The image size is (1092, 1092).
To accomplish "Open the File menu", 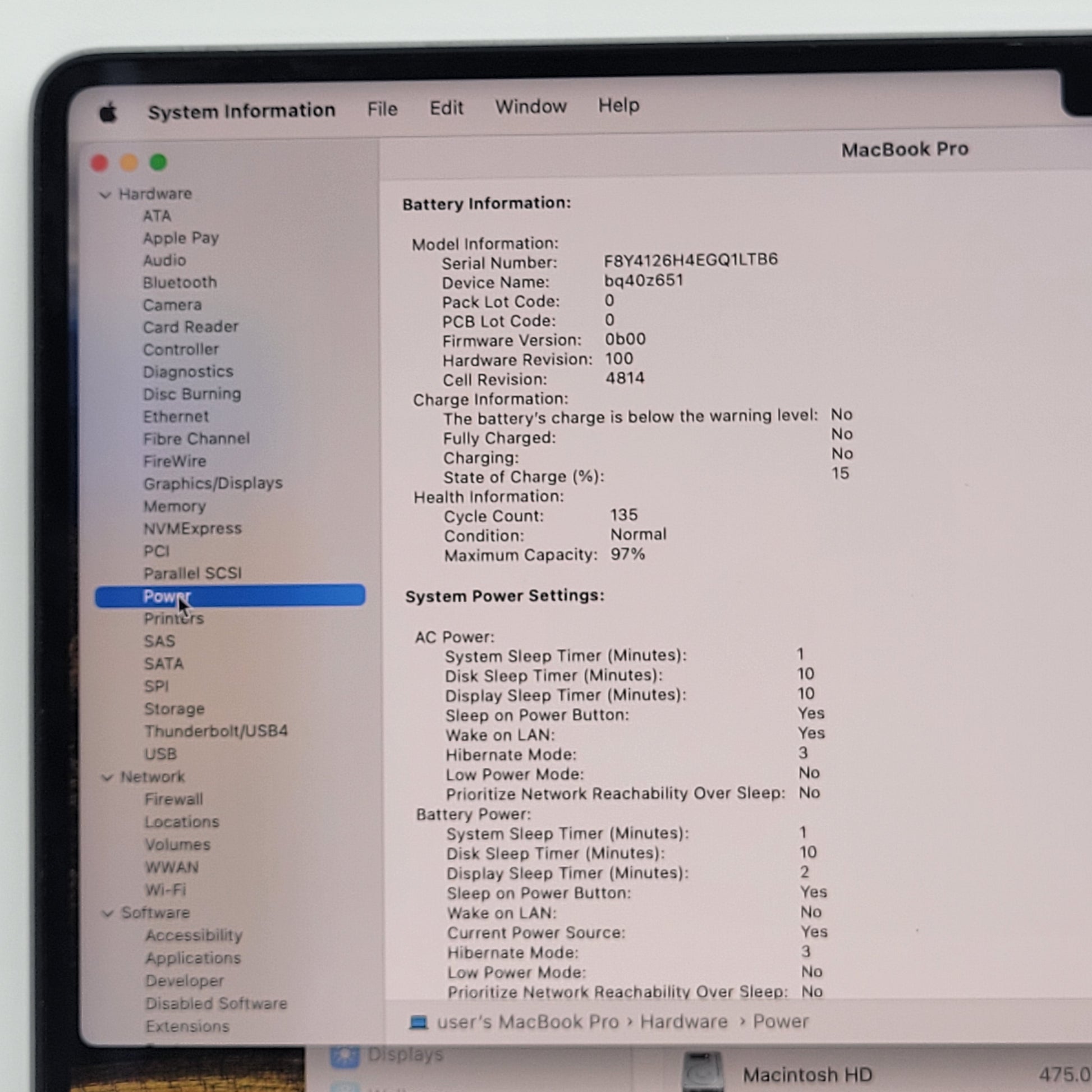I will tap(382, 108).
